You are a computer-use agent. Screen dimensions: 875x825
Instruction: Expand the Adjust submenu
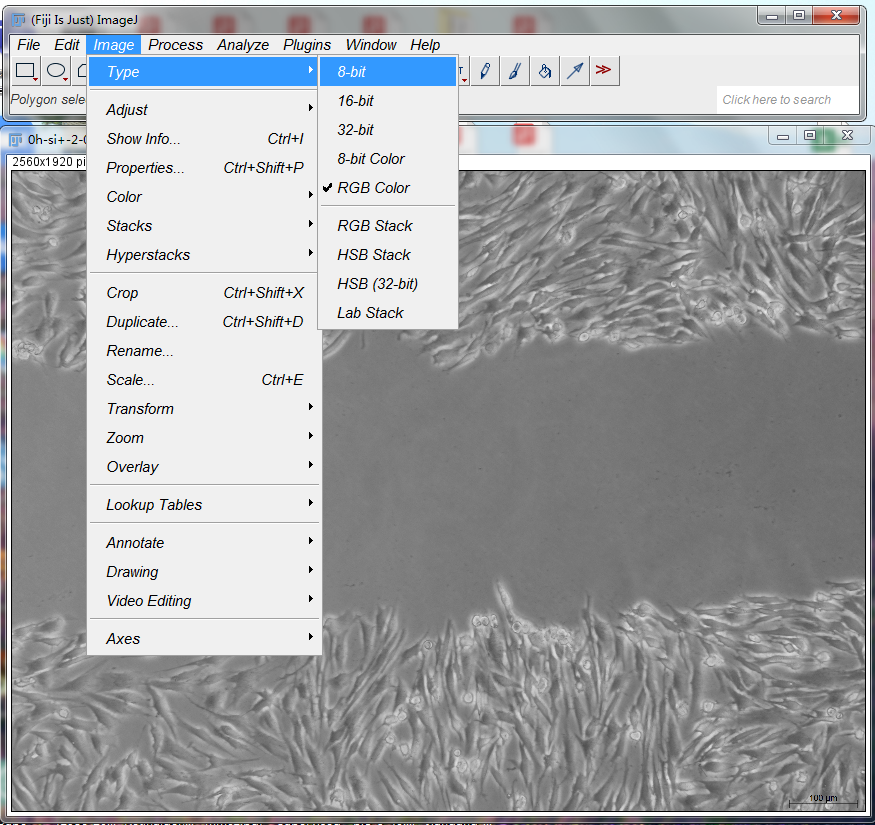pyautogui.click(x=204, y=110)
